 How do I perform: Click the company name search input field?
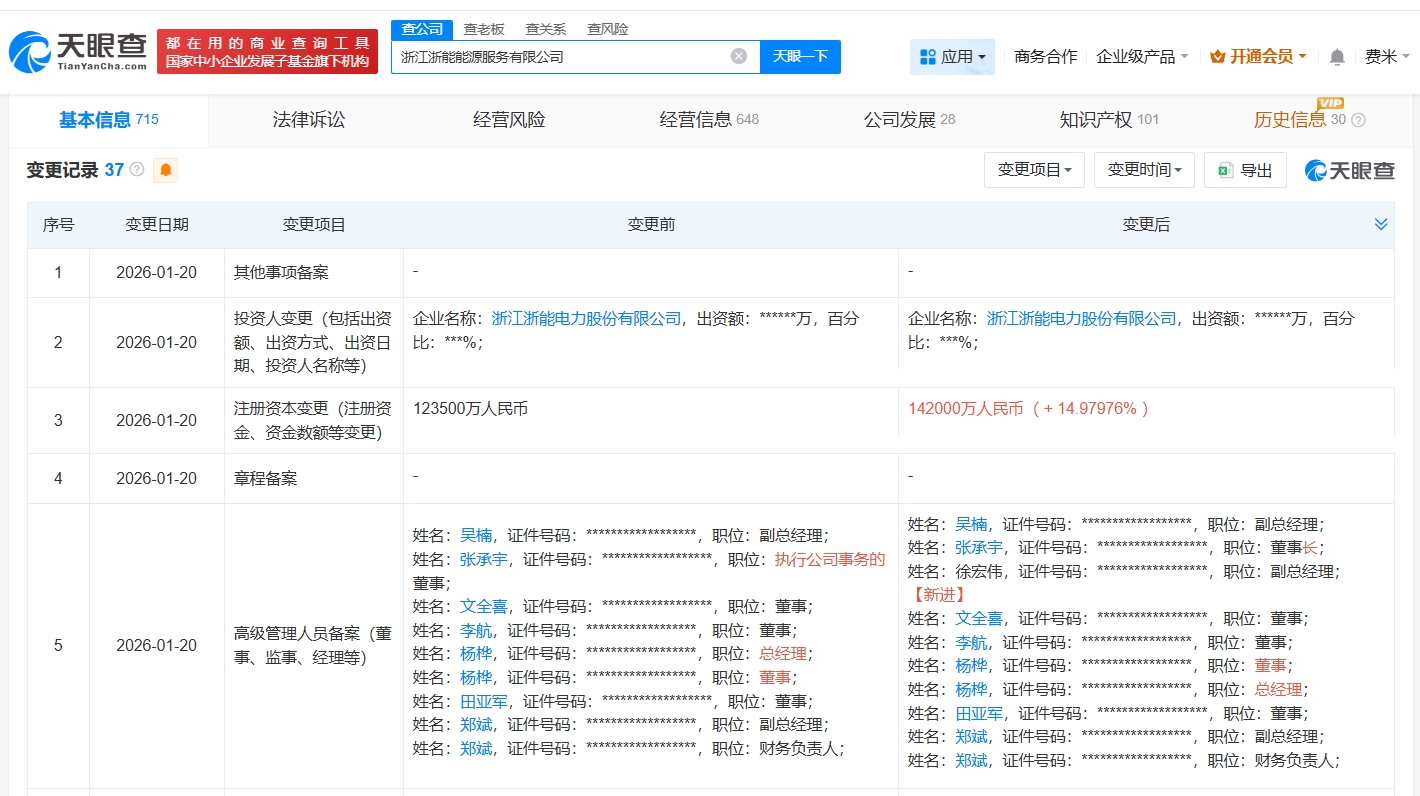pos(560,57)
